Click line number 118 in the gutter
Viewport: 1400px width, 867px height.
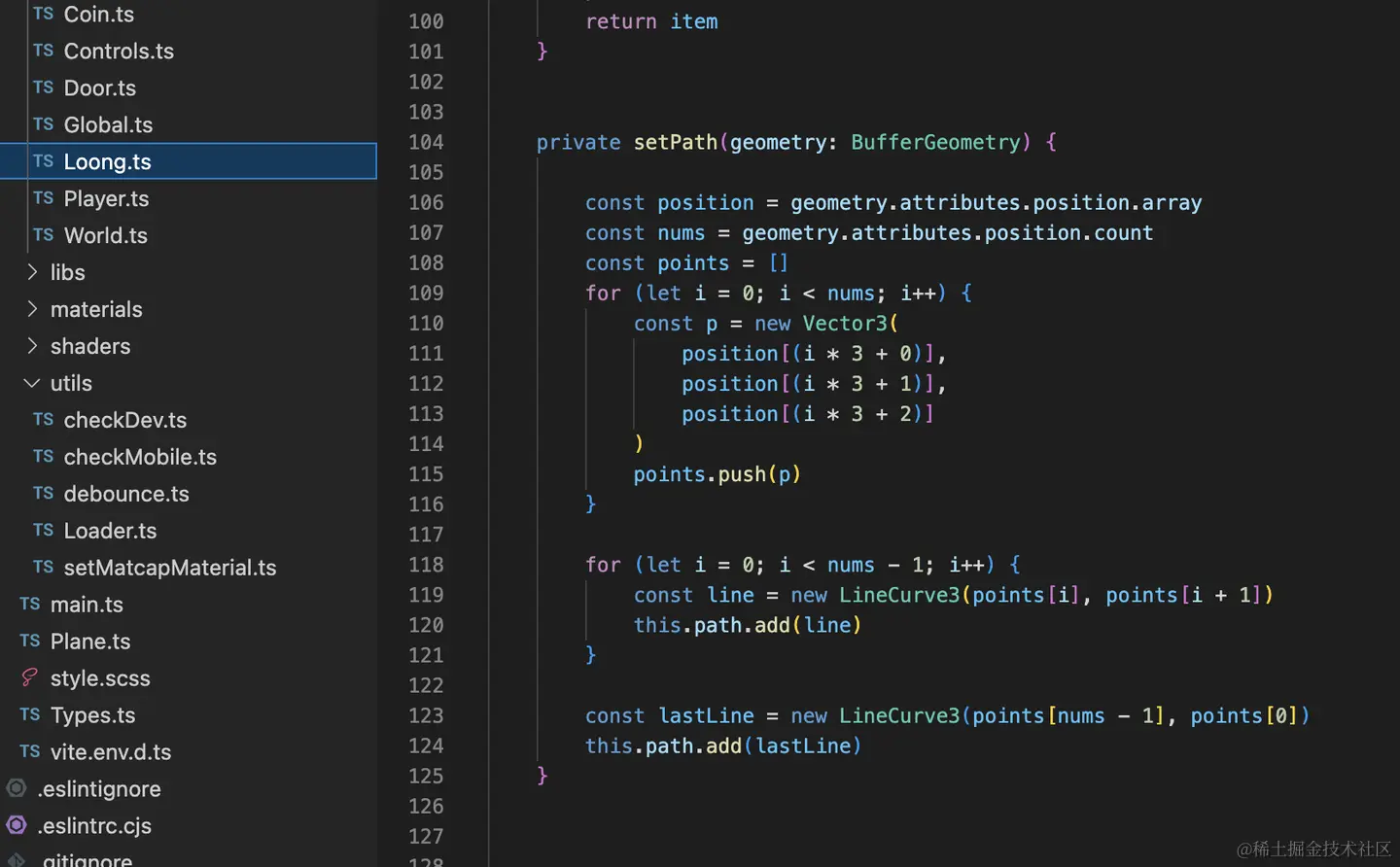pos(426,566)
